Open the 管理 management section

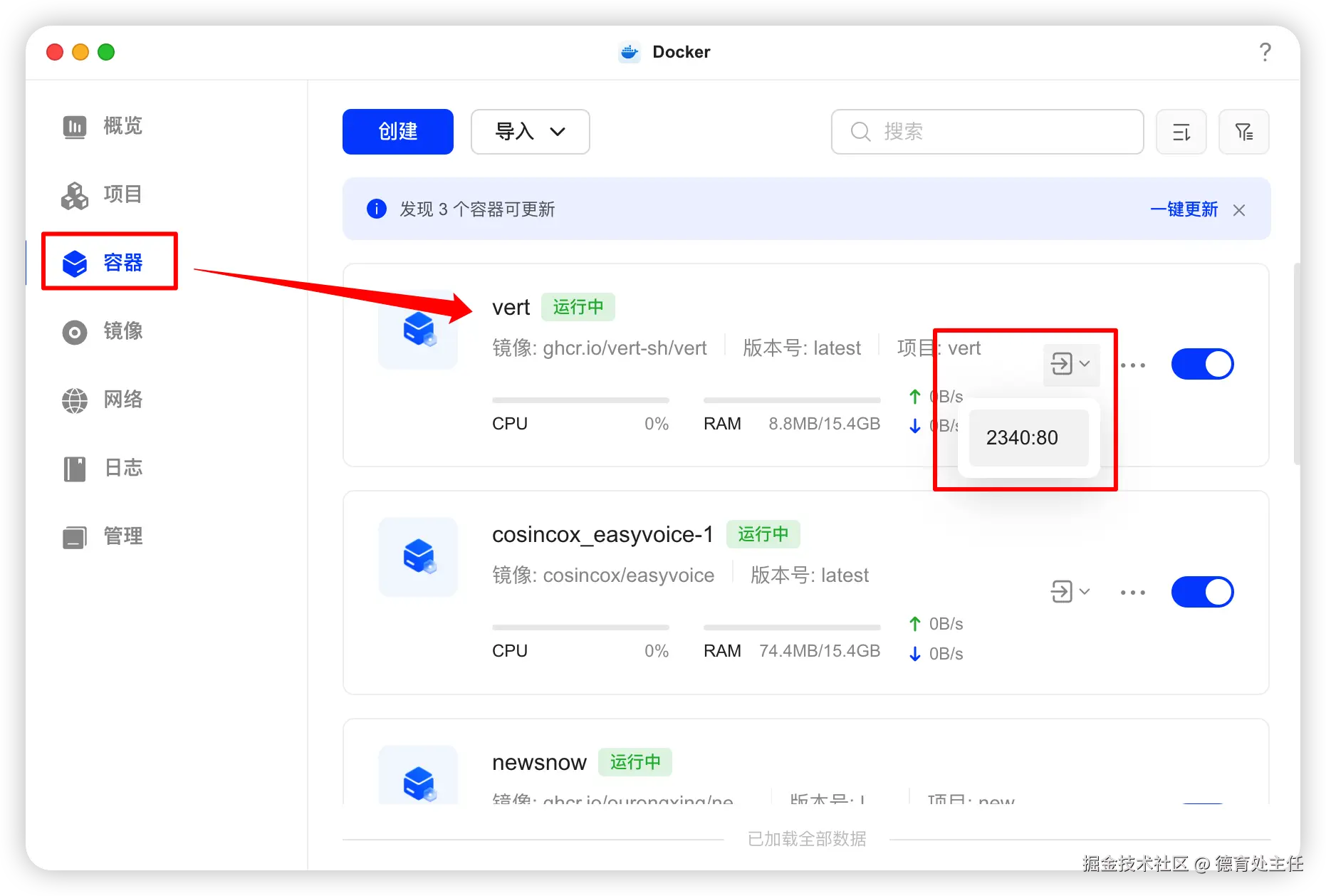click(x=103, y=536)
